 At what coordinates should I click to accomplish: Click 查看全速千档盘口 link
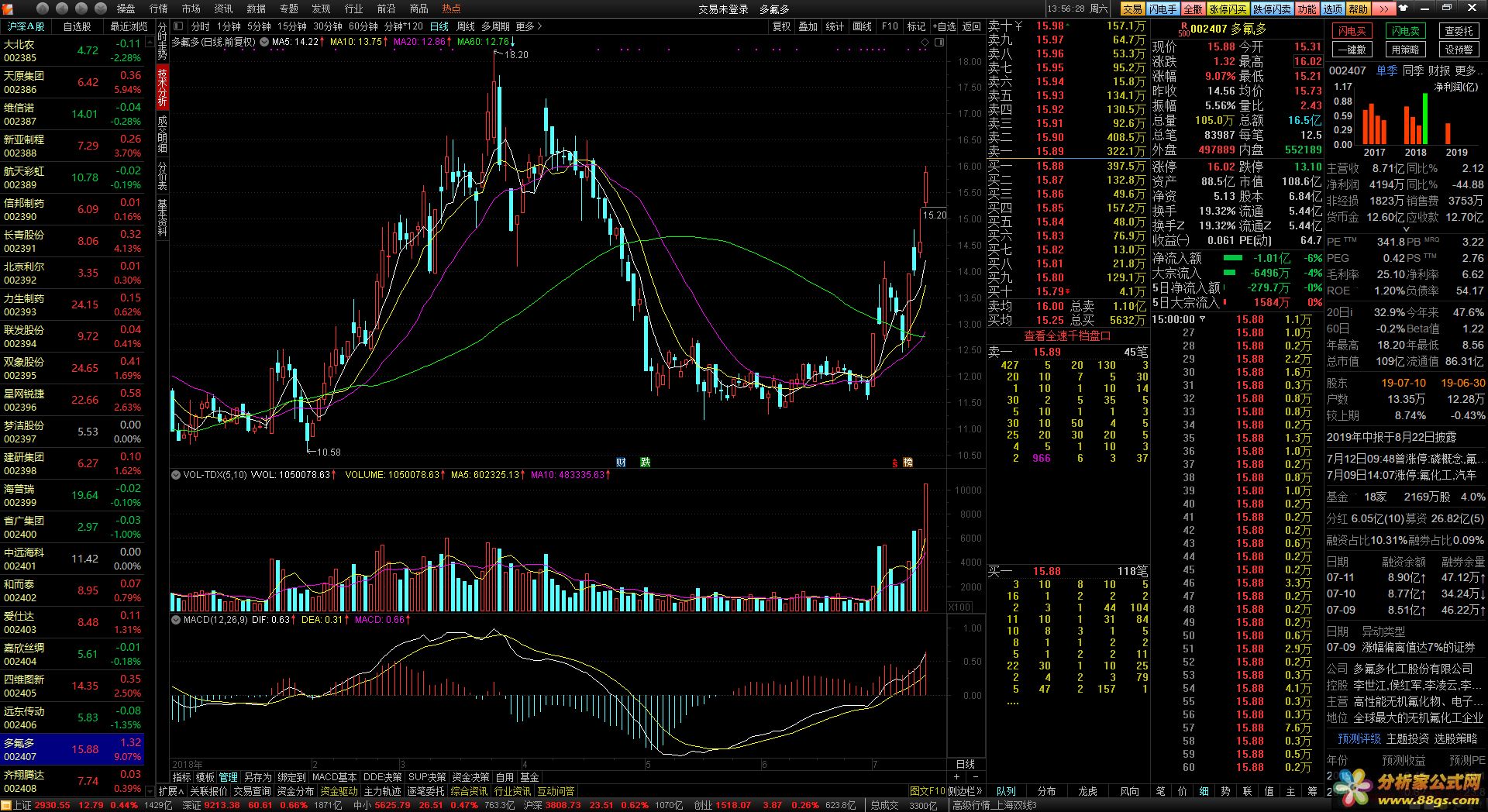pos(1066,335)
